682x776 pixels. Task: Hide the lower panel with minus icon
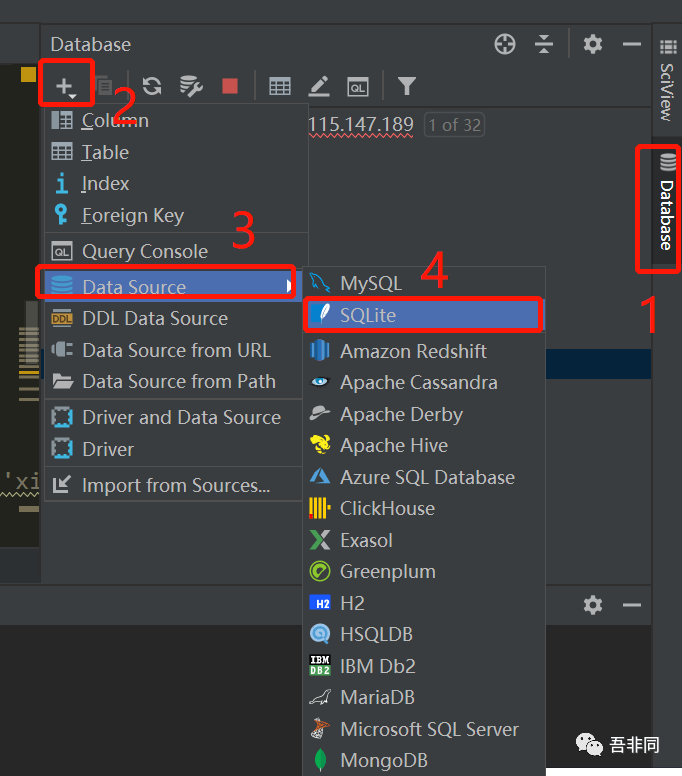pyautogui.click(x=632, y=605)
